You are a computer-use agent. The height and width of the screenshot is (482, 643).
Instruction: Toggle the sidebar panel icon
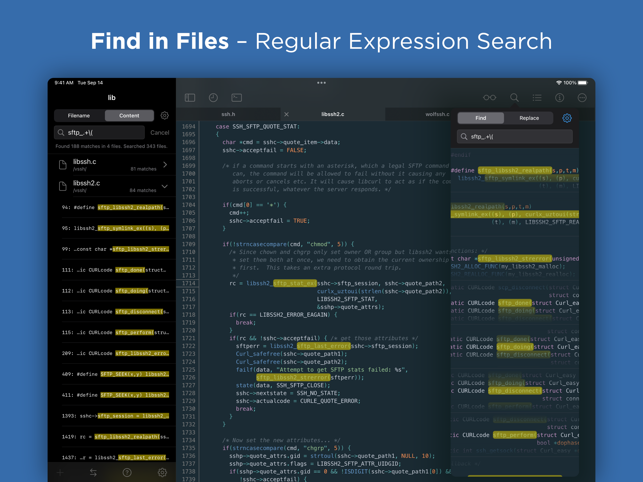coord(190,98)
